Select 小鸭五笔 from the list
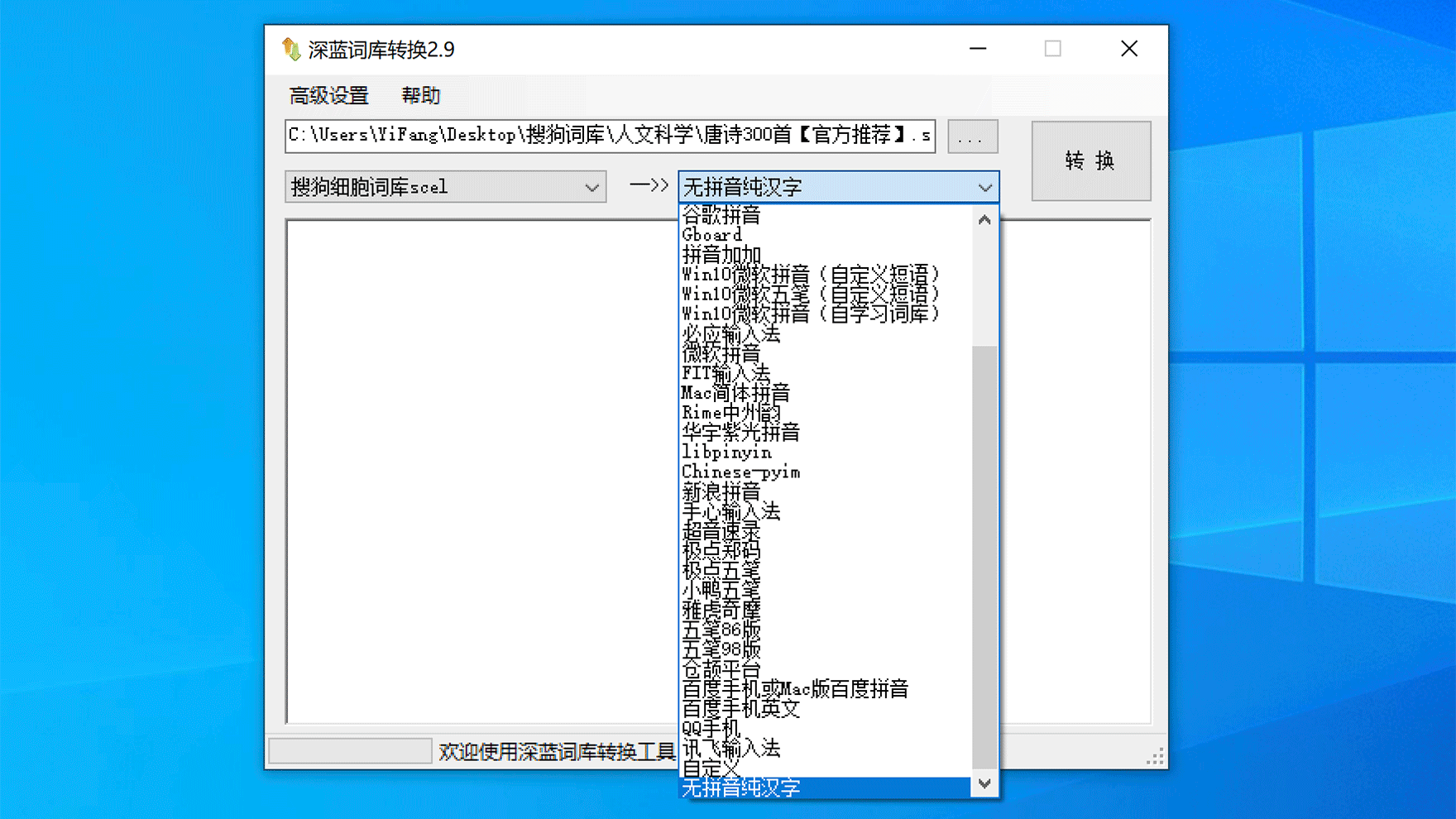 (825, 591)
